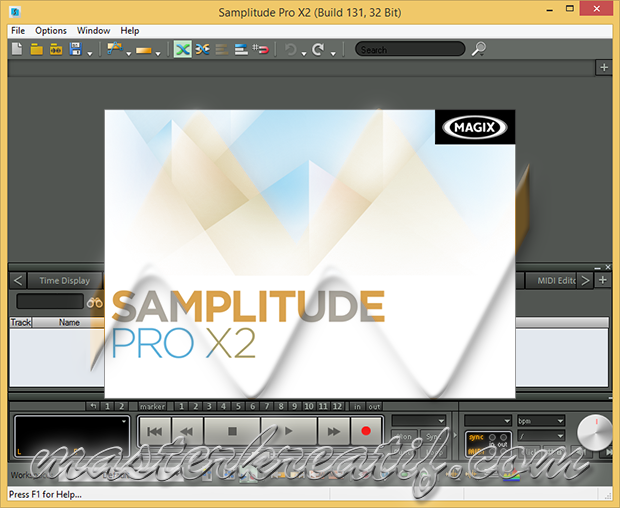This screenshot has width=620, height=508.
Task: Skip to the start with the transport button
Action: tap(155, 431)
